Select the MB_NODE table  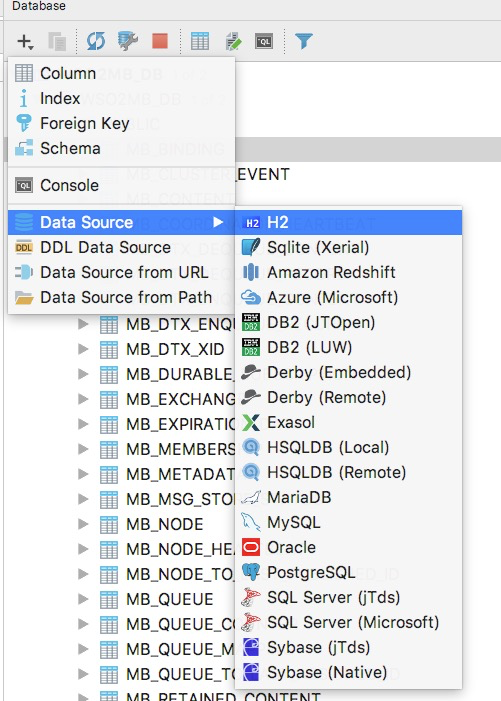164,524
